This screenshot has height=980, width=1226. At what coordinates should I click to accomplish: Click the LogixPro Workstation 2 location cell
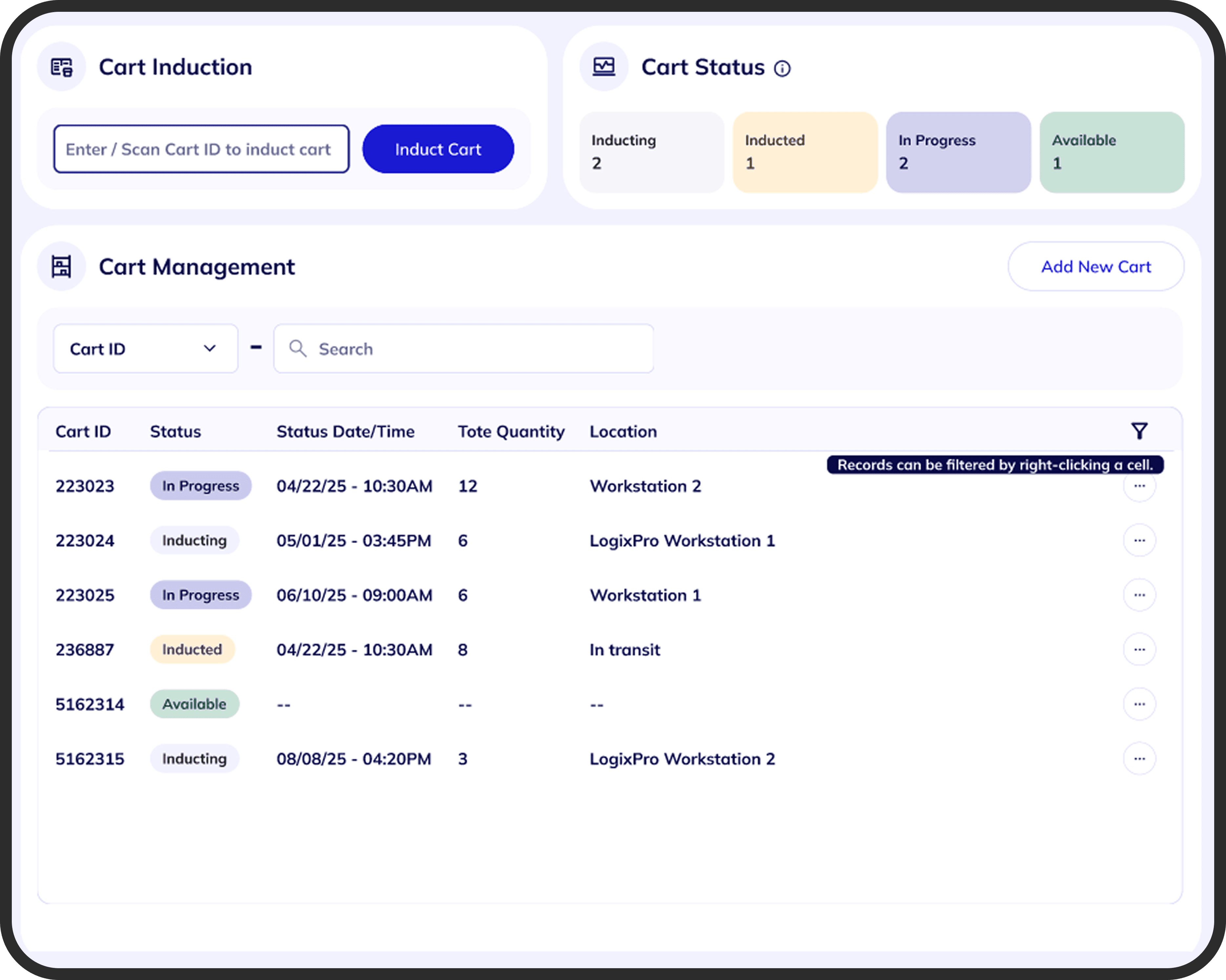(683, 759)
